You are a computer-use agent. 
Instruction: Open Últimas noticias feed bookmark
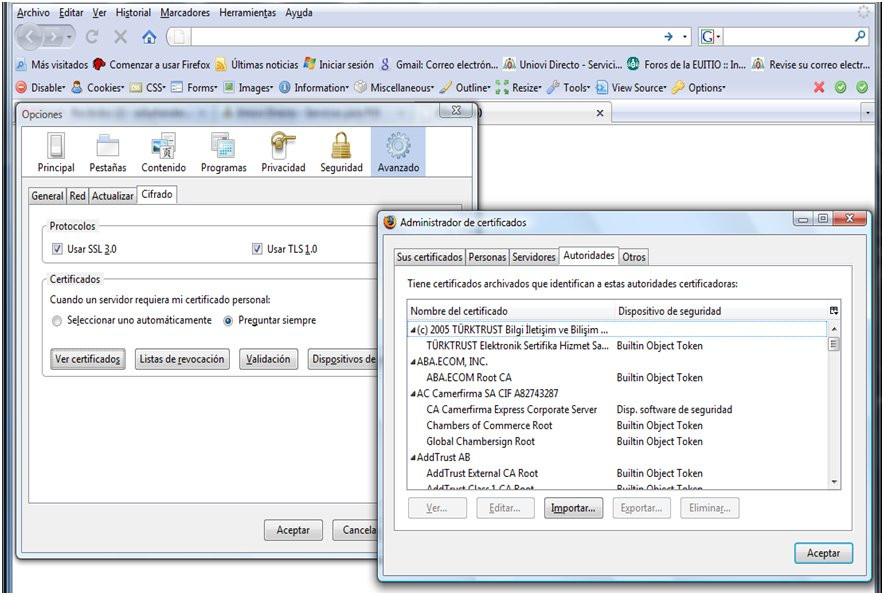257,64
